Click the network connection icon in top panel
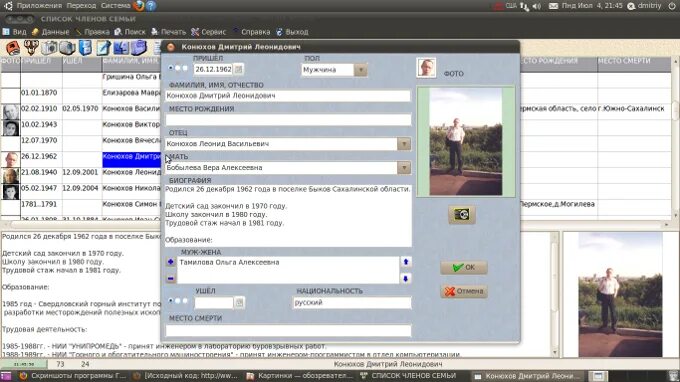680x382 pixels. click(x=525, y=6)
